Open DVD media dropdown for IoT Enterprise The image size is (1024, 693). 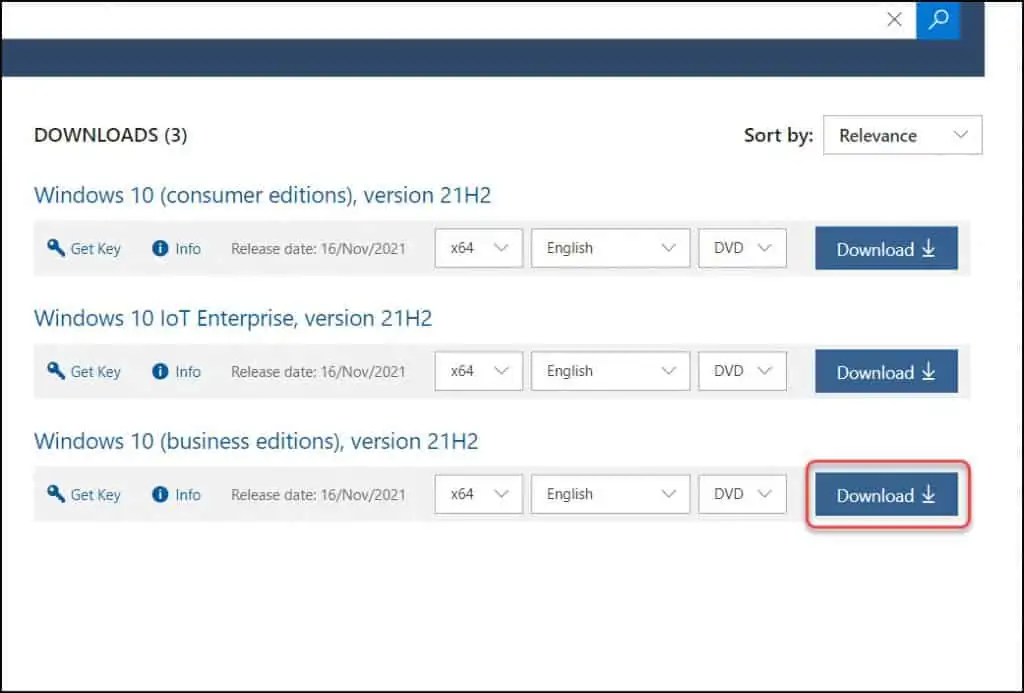click(743, 371)
